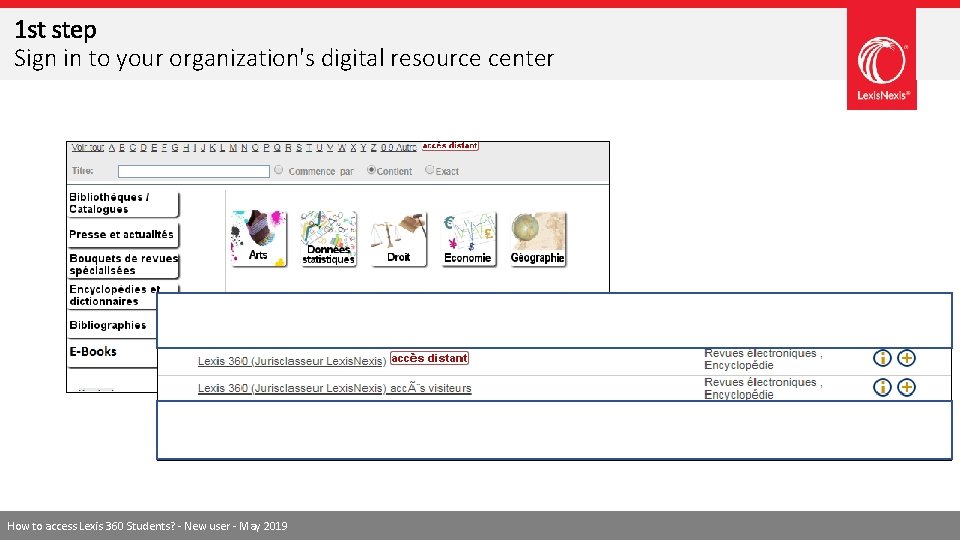Open the Bibliographies category
Viewport: 960px width, 540px height.
112,325
